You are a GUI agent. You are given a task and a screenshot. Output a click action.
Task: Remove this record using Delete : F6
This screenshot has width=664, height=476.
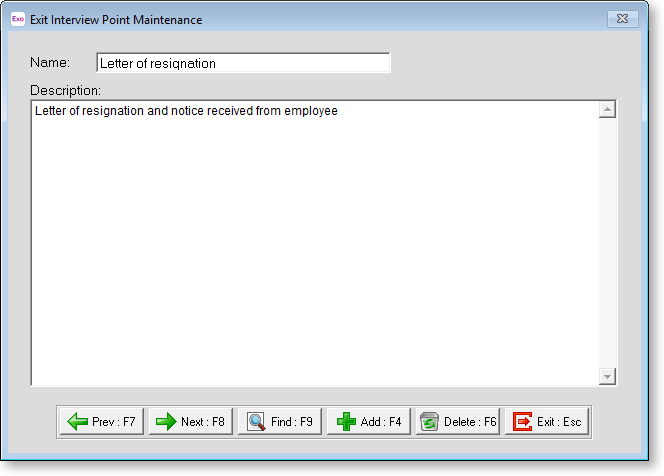point(458,422)
